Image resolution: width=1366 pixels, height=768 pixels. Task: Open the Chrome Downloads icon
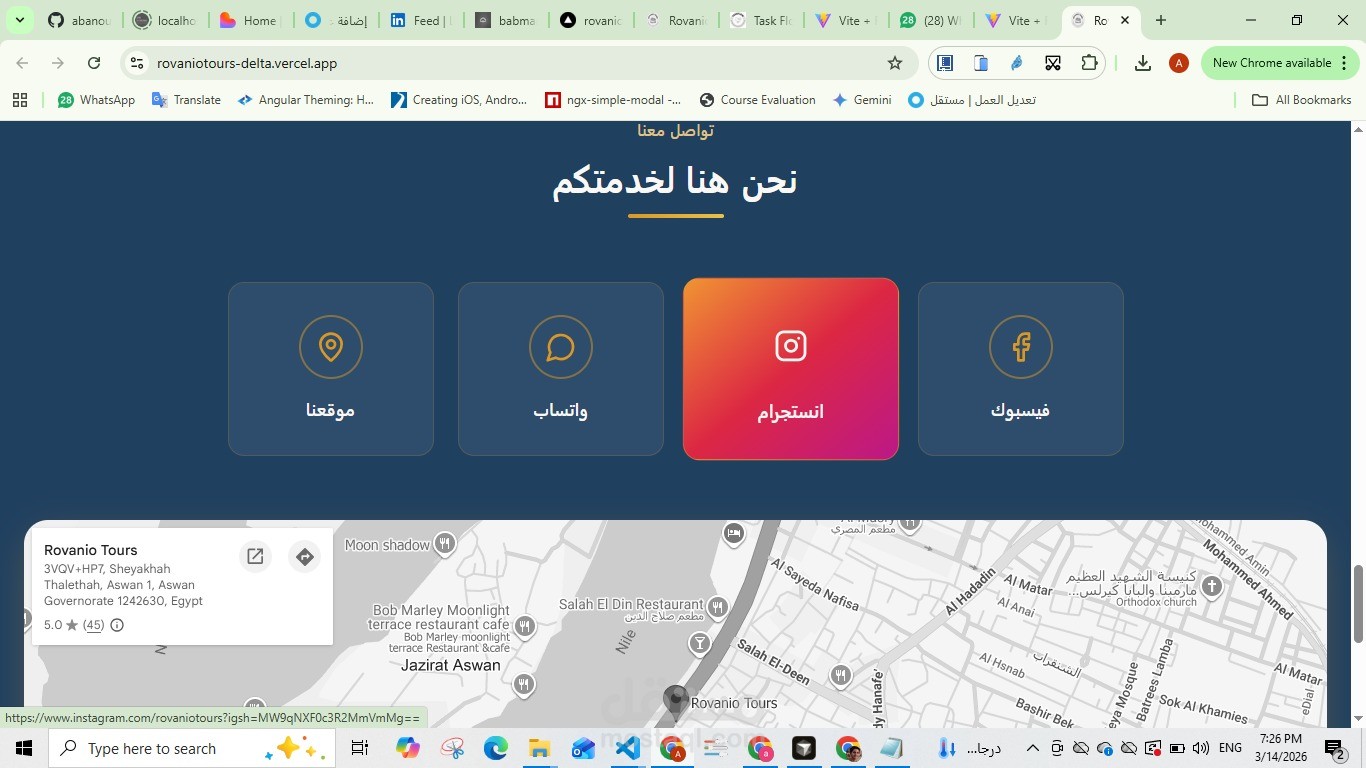click(1143, 63)
